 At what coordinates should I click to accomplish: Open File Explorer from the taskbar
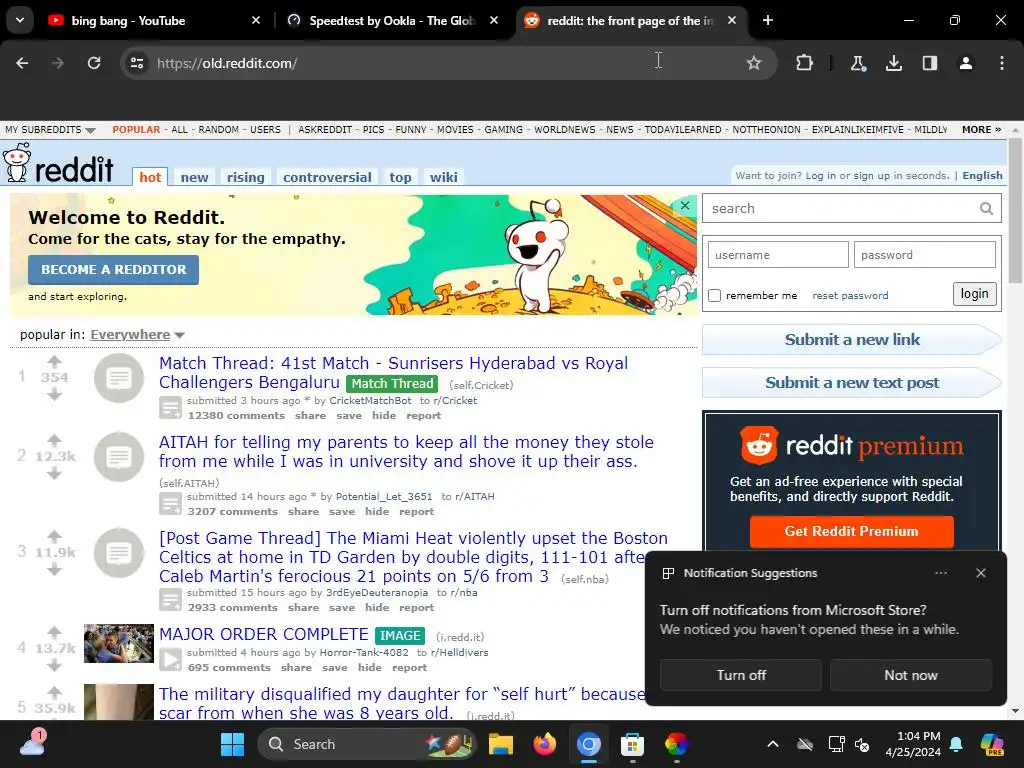pos(501,744)
